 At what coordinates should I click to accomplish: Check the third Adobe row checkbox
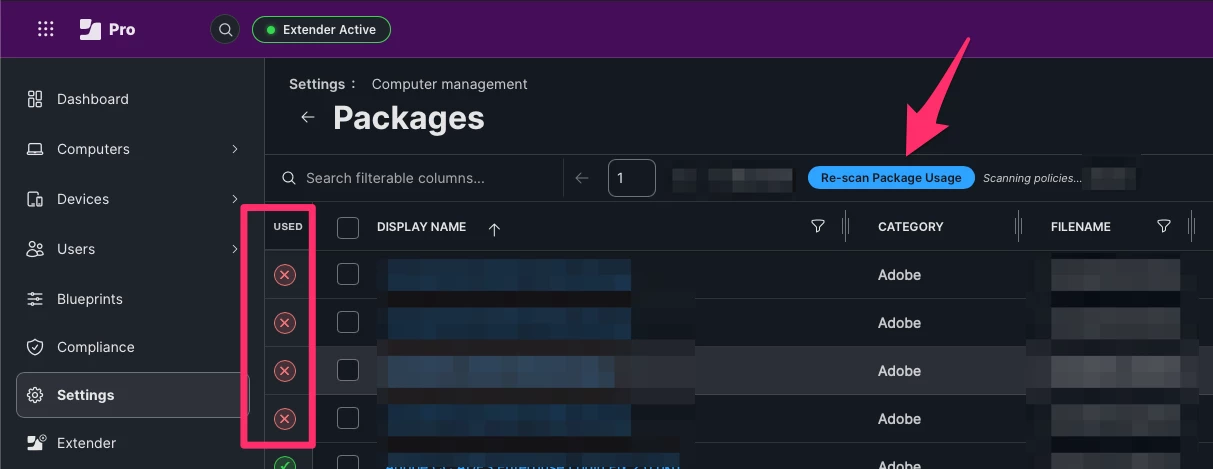click(x=348, y=370)
